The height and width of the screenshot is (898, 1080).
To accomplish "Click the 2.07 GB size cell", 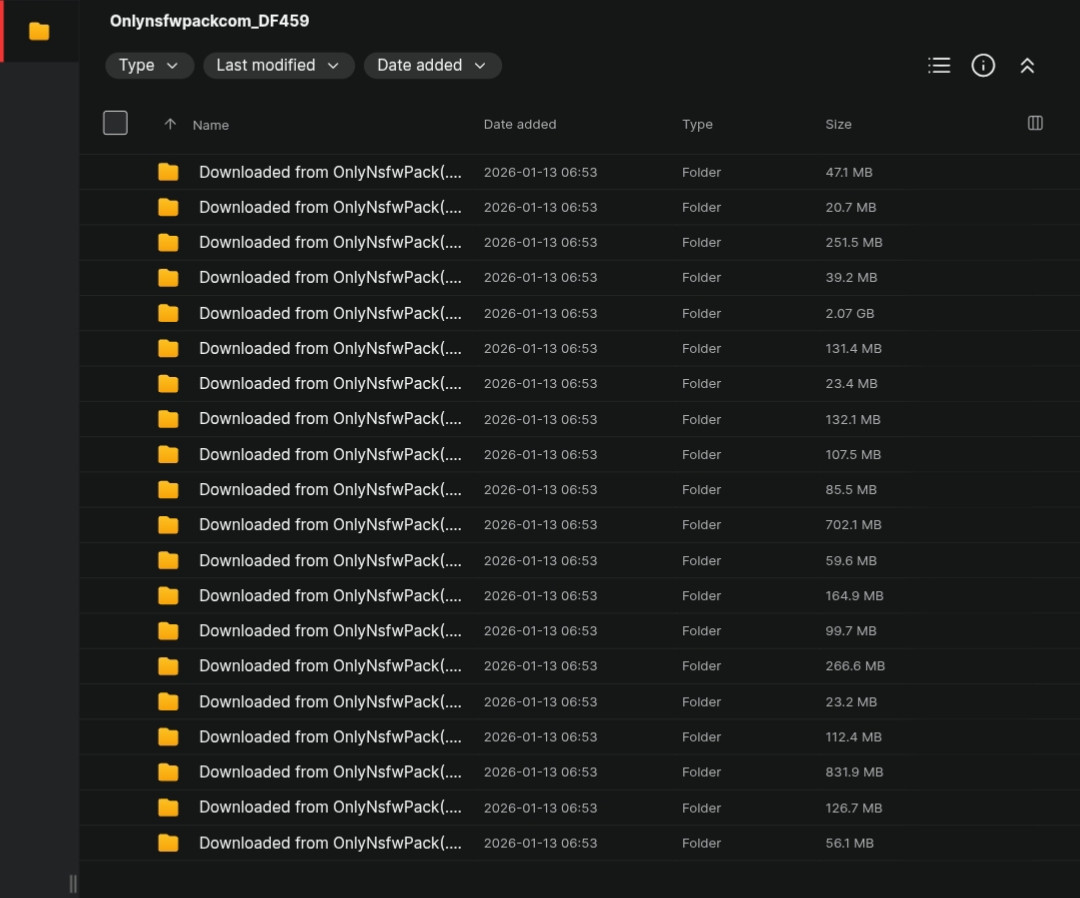I will 850,313.
